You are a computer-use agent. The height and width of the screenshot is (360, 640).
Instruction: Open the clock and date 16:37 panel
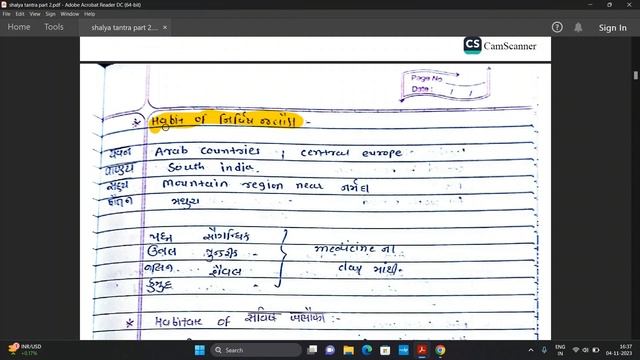coord(619,350)
